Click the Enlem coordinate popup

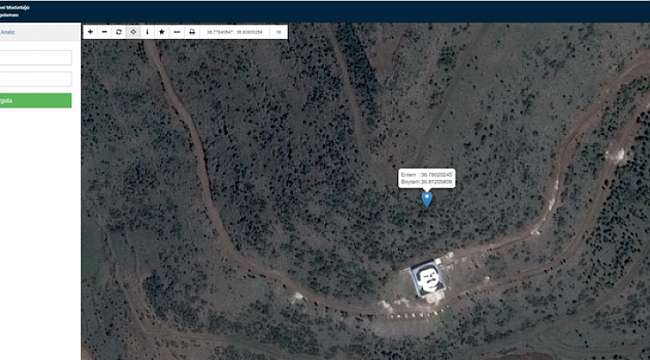427,178
